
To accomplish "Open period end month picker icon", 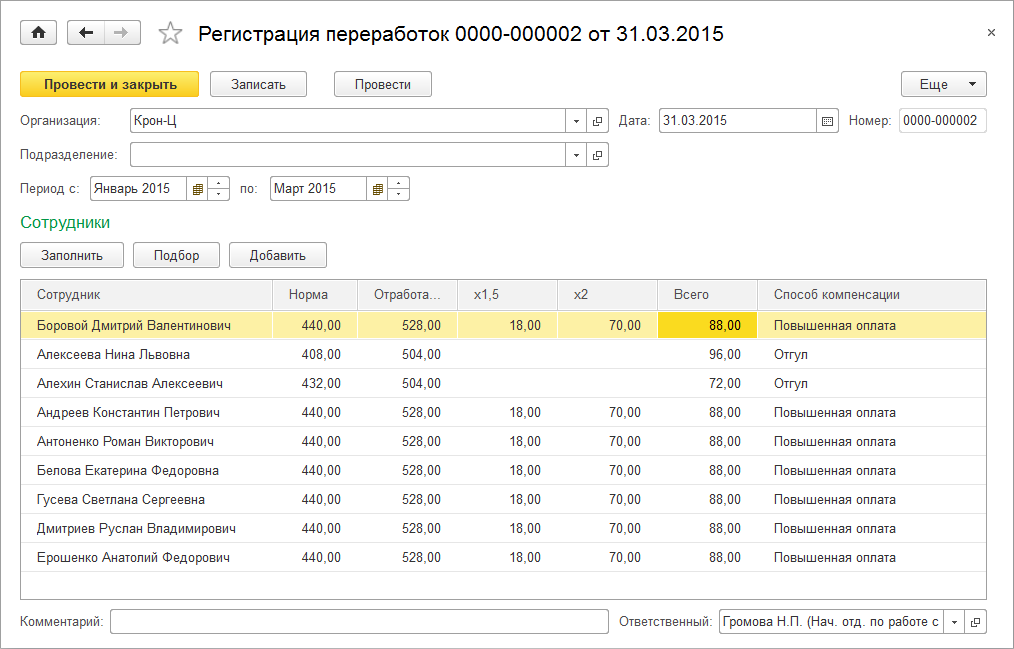I will pyautogui.click(x=377, y=189).
